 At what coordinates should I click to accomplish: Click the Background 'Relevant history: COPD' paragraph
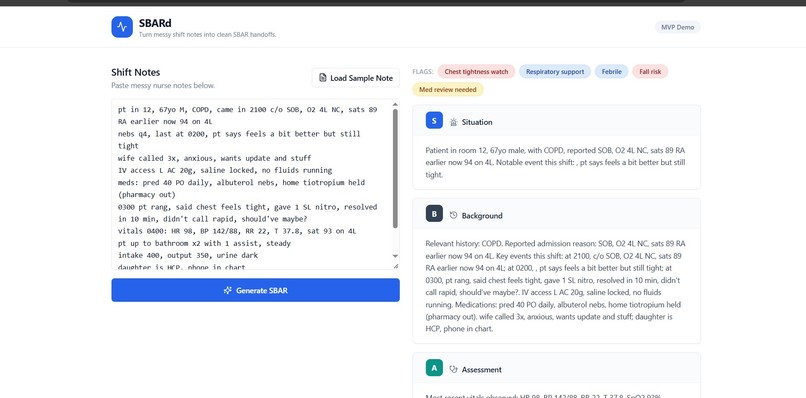[x=555, y=286]
